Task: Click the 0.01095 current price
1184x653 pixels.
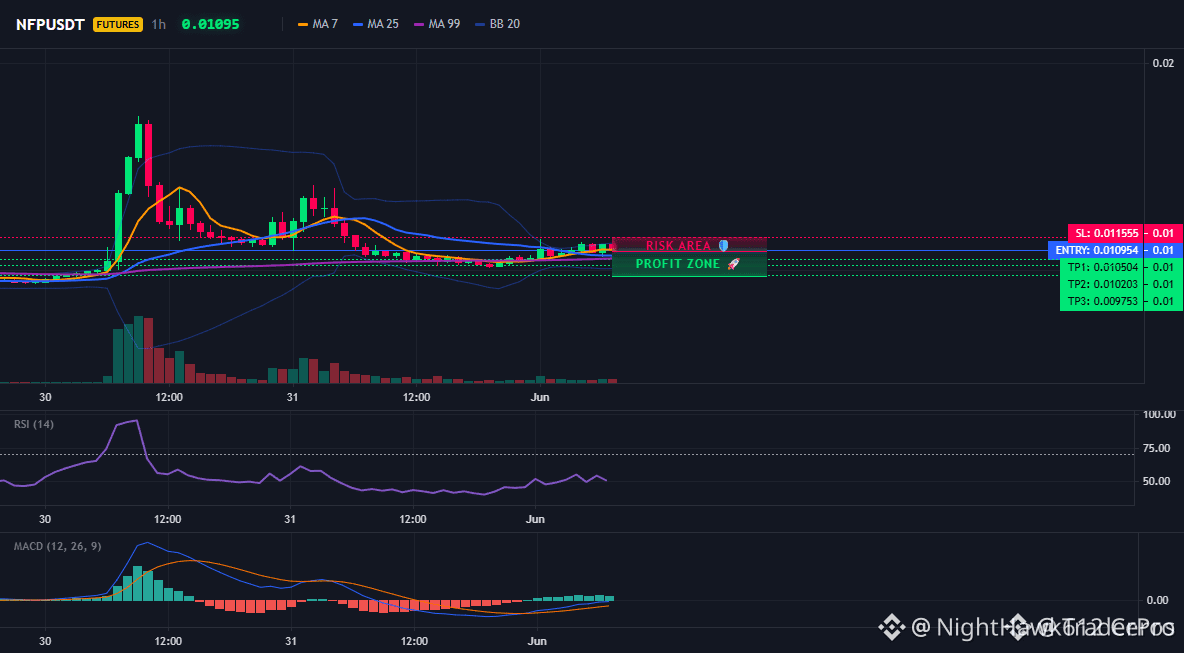Action: point(211,24)
